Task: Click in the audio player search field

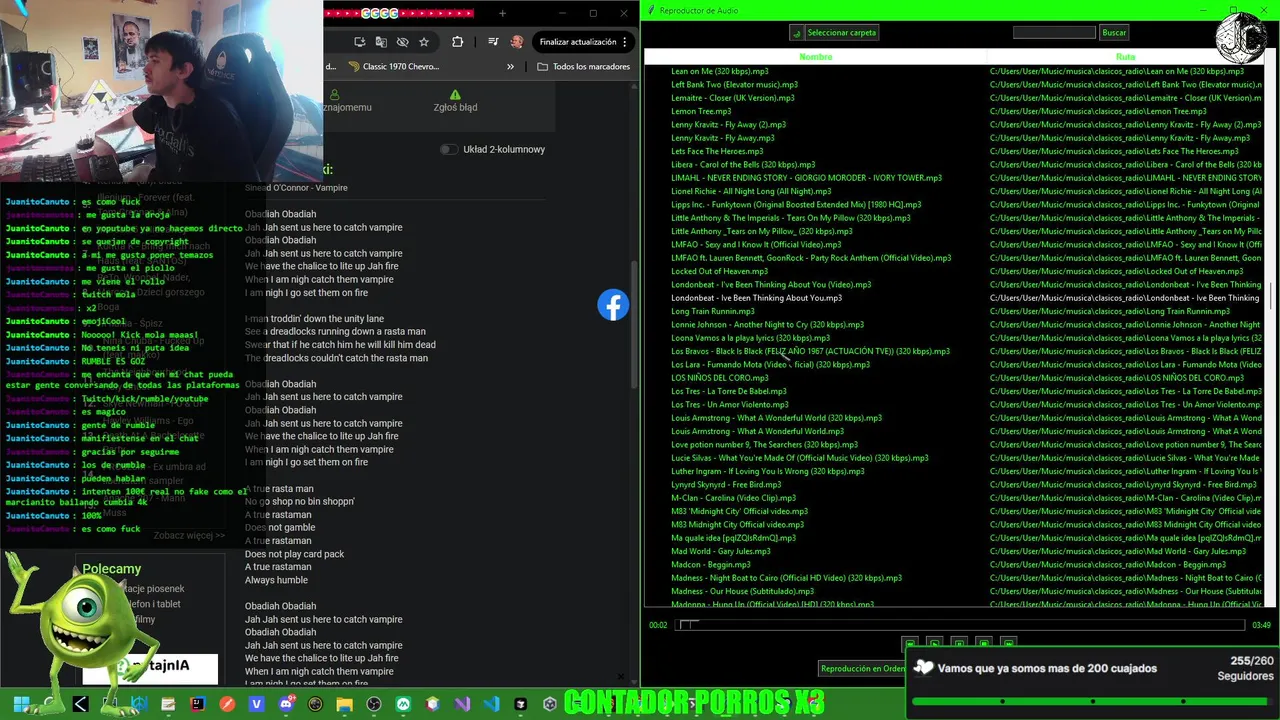Action: (x=1054, y=33)
